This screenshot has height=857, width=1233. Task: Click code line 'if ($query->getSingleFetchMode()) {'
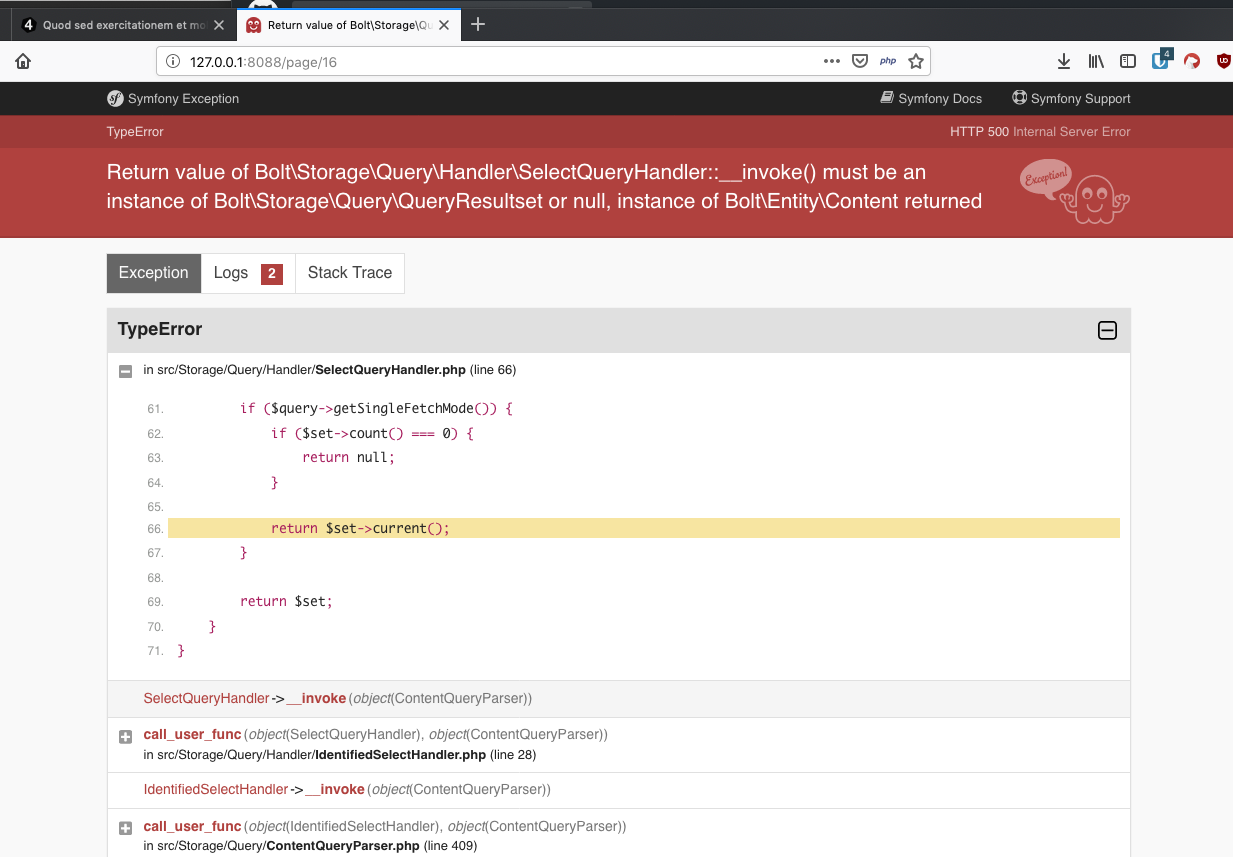coord(376,408)
